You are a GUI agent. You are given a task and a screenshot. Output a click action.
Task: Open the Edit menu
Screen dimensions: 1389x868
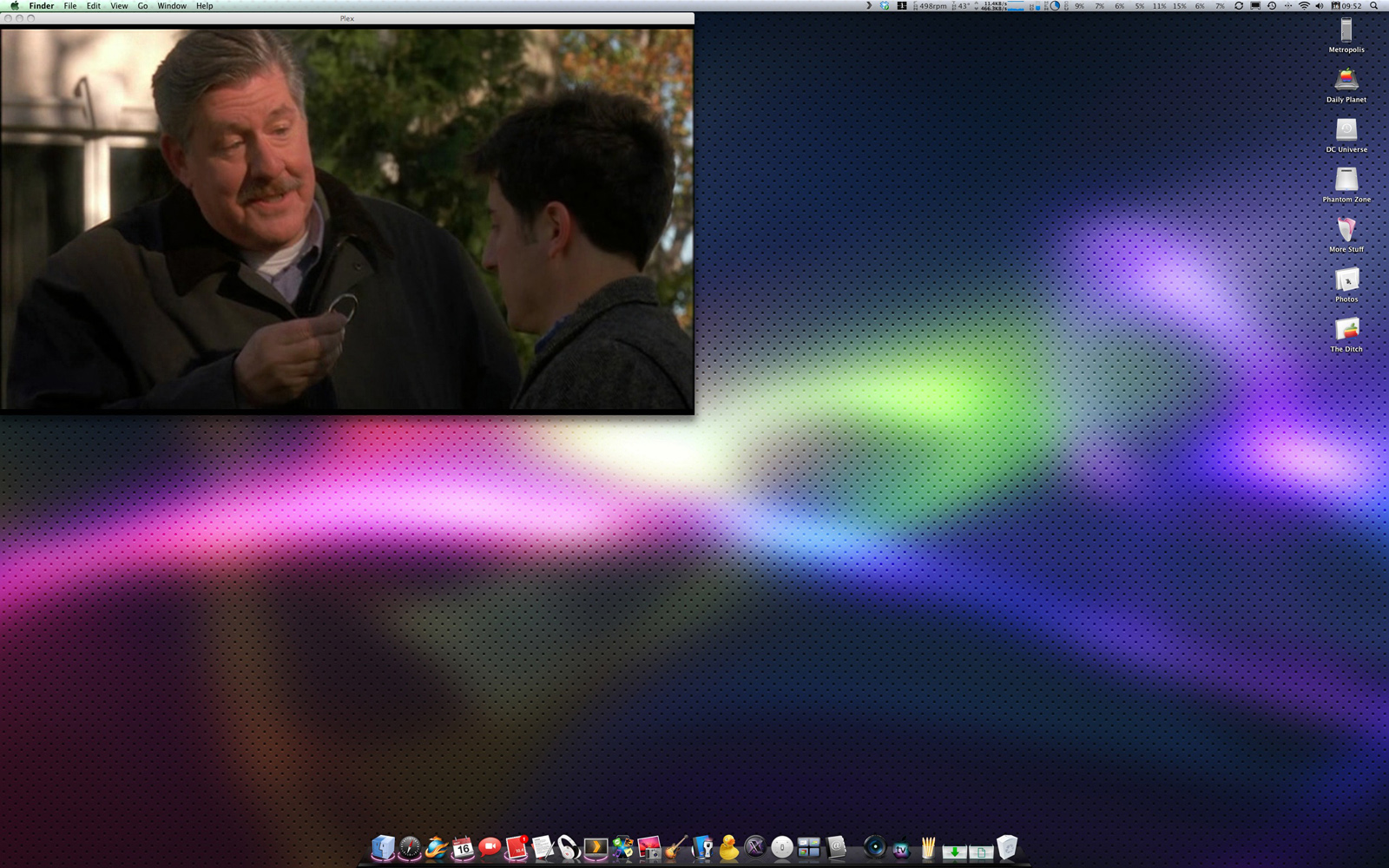(x=94, y=6)
